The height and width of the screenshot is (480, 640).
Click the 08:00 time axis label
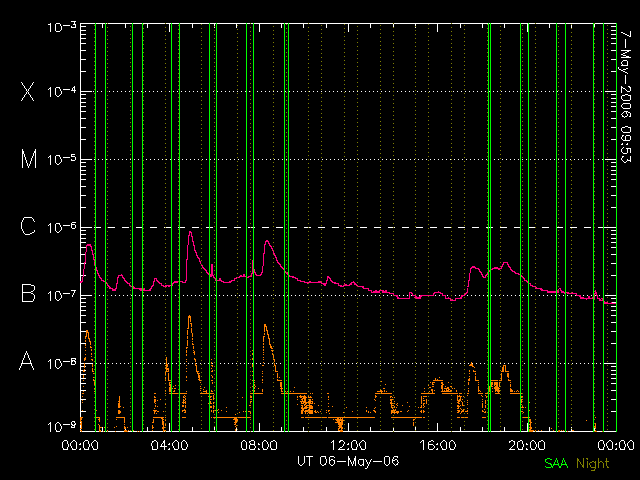tap(259, 445)
